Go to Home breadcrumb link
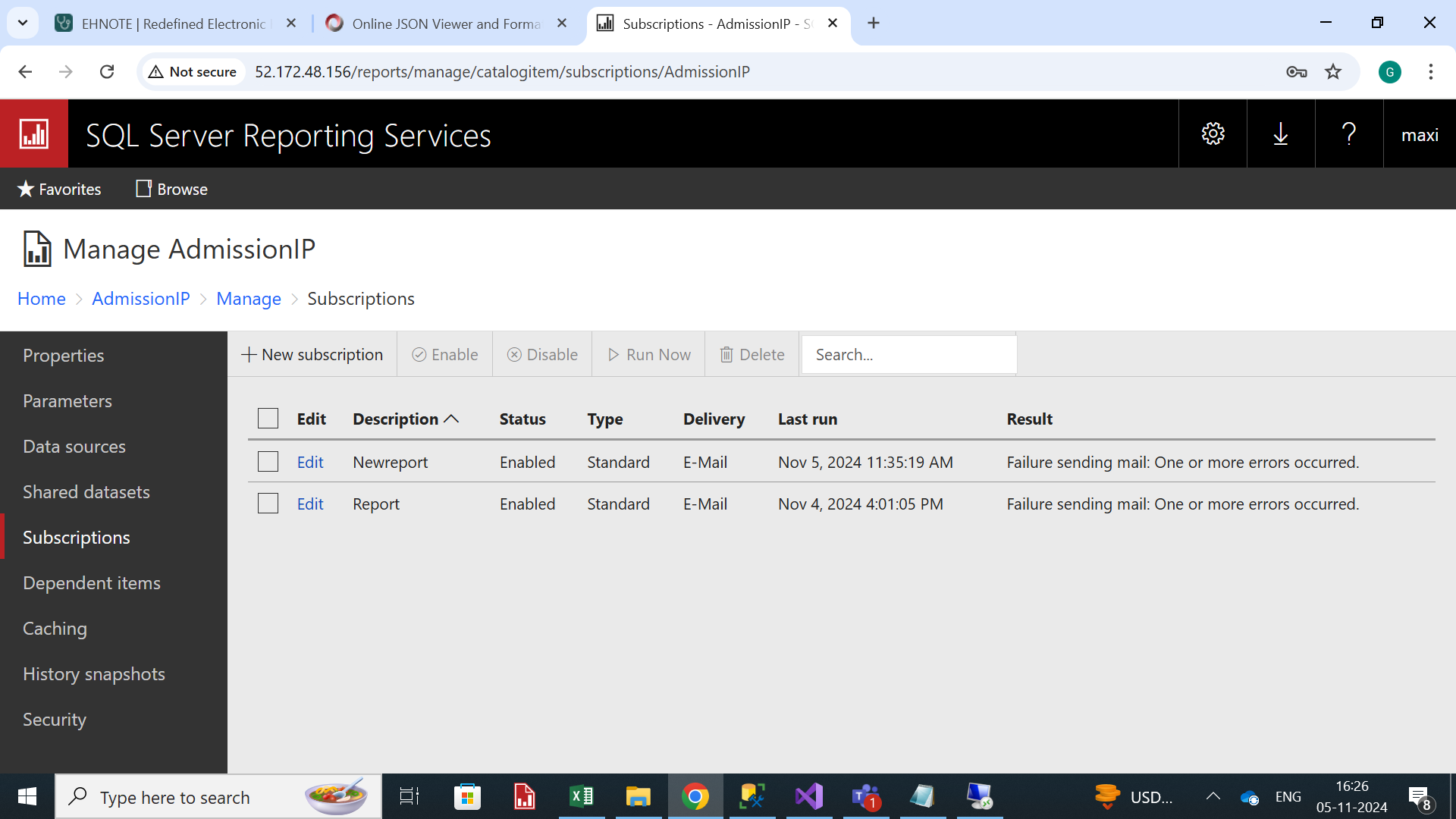 click(42, 299)
